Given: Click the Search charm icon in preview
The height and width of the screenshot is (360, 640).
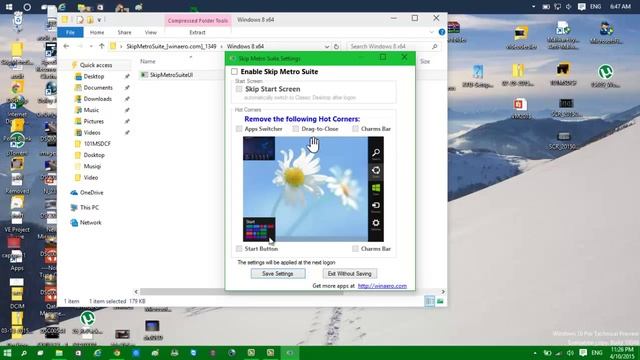Looking at the screenshot, I should click(x=376, y=153).
